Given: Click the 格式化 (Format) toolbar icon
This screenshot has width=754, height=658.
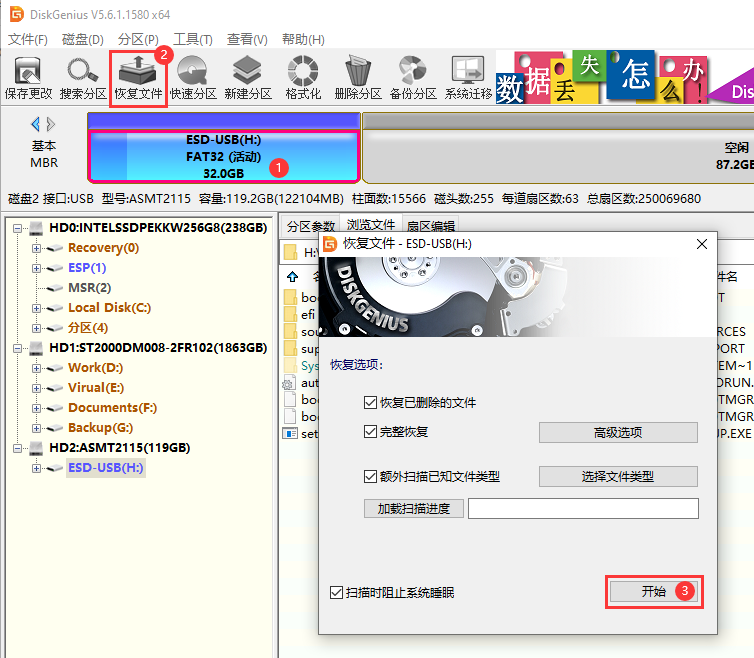Looking at the screenshot, I should click(x=303, y=78).
